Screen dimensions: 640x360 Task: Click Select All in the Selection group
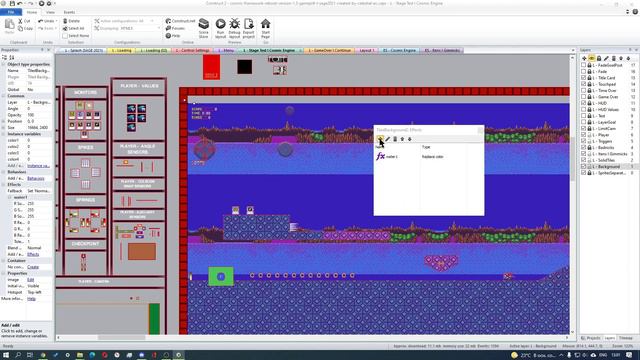(x=73, y=28)
